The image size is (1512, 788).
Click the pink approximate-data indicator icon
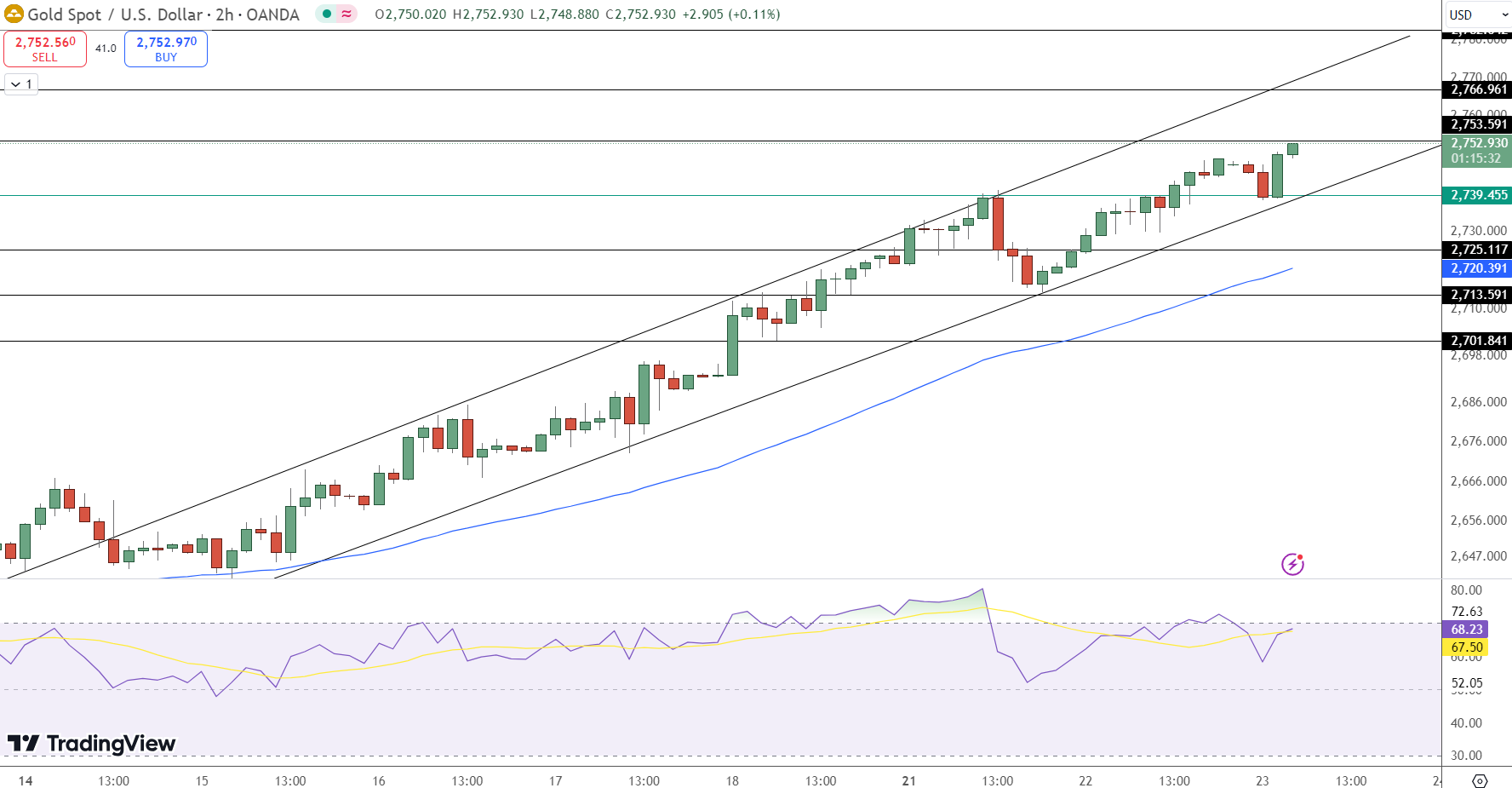346,14
